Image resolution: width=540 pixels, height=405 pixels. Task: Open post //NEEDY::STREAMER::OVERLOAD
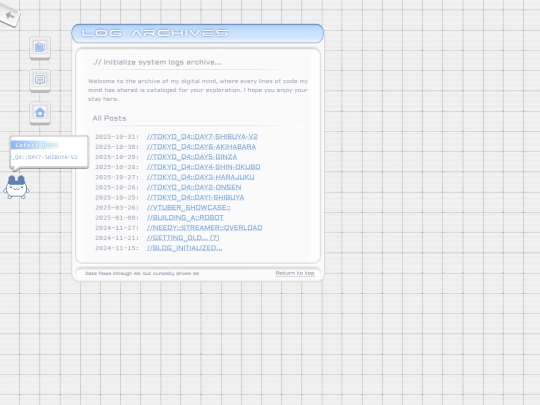tap(205, 228)
